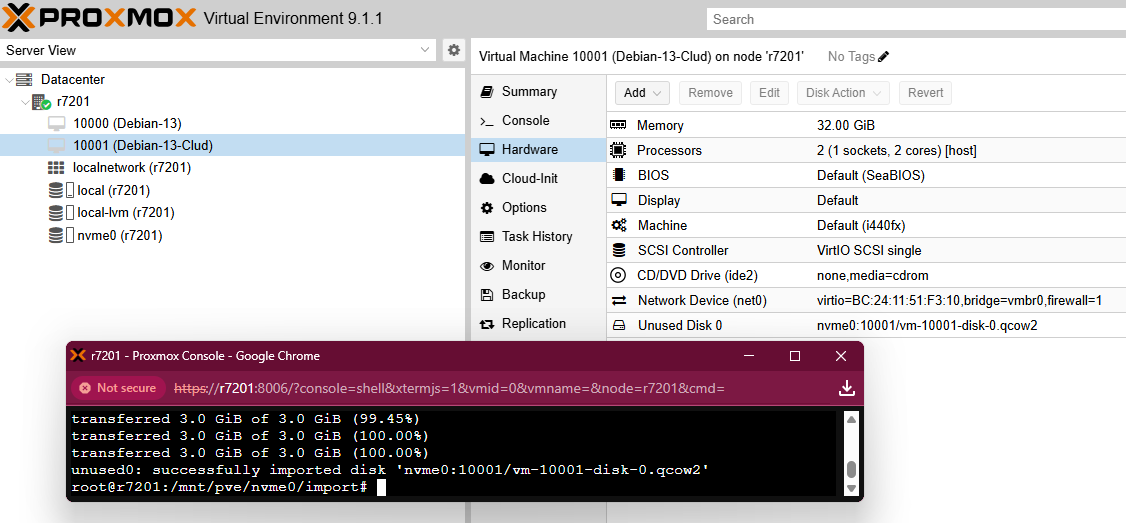Switch to the Console tab
Screen dimensions: 1126x523
tap(525, 120)
